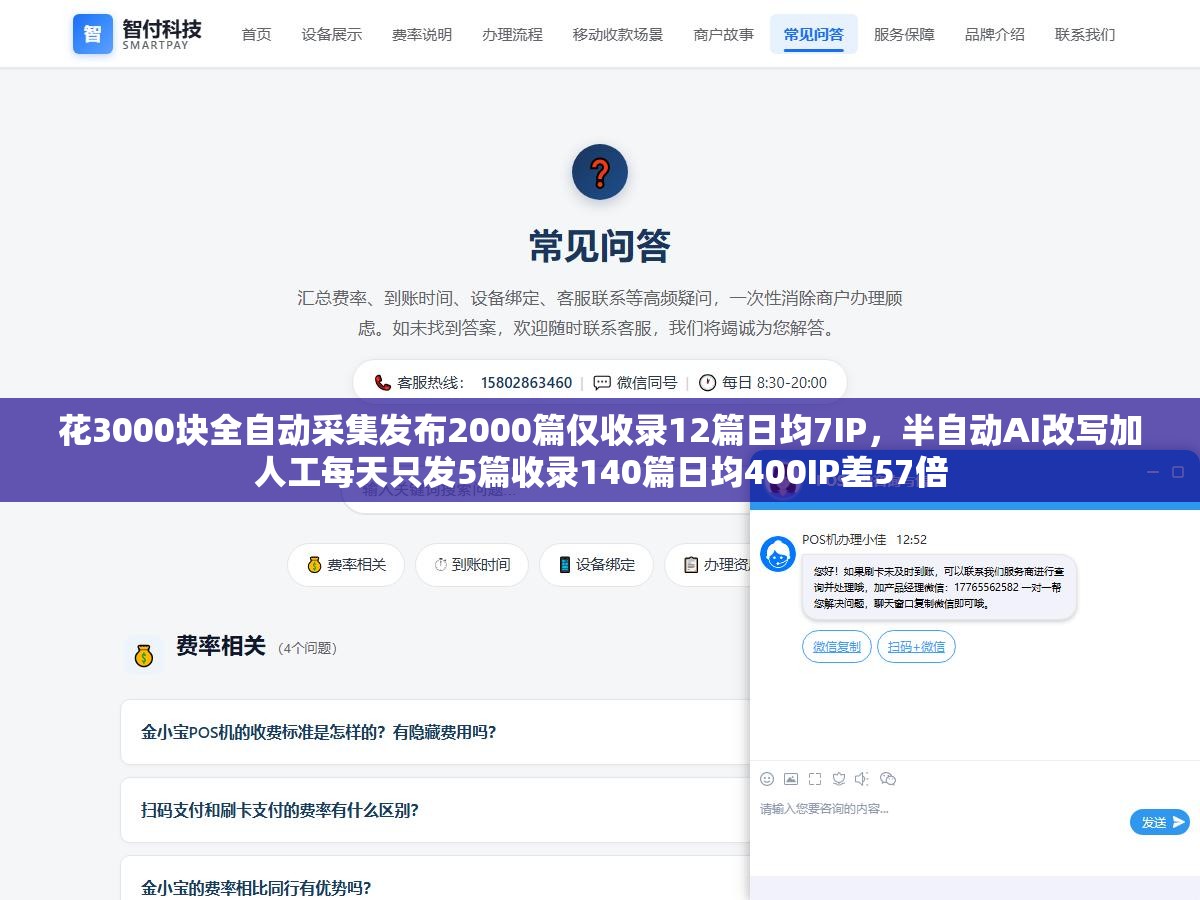Open the 服务保障 page

coord(904,34)
